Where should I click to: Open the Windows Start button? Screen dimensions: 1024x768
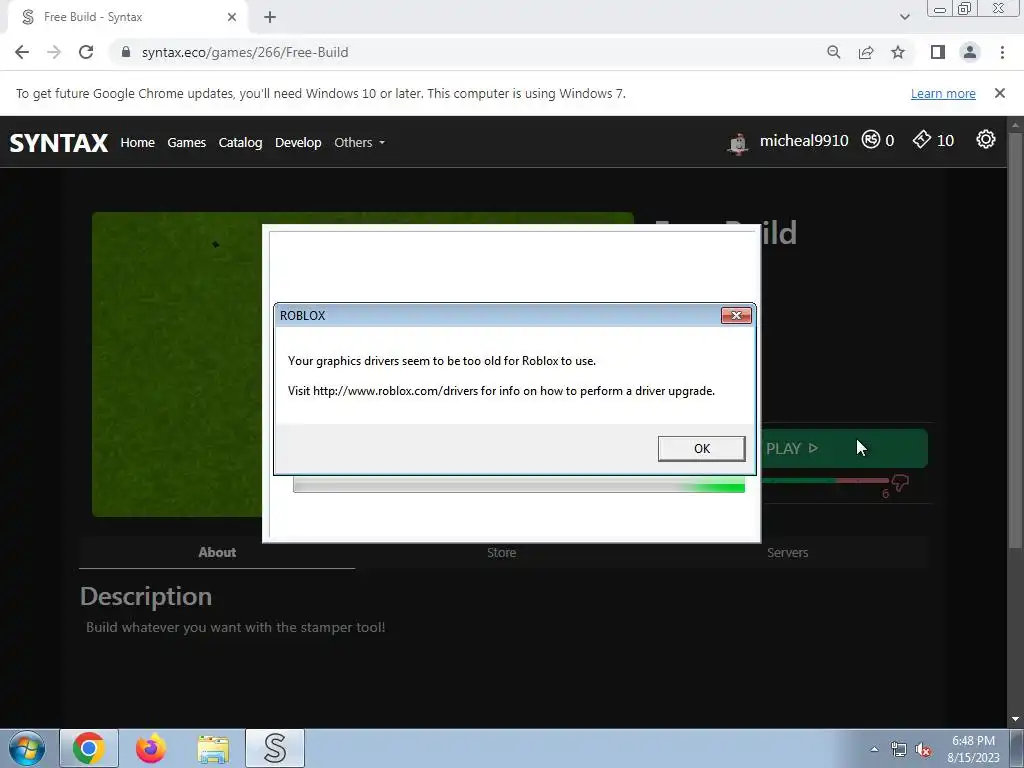(27, 748)
